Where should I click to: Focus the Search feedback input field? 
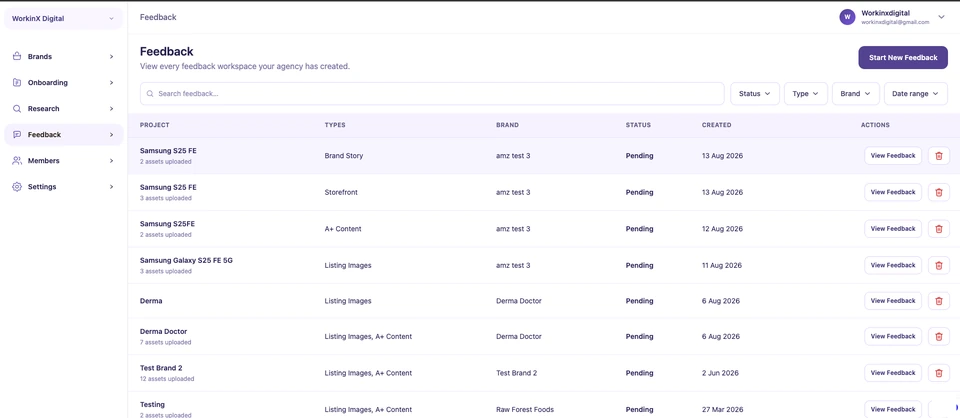[432, 94]
